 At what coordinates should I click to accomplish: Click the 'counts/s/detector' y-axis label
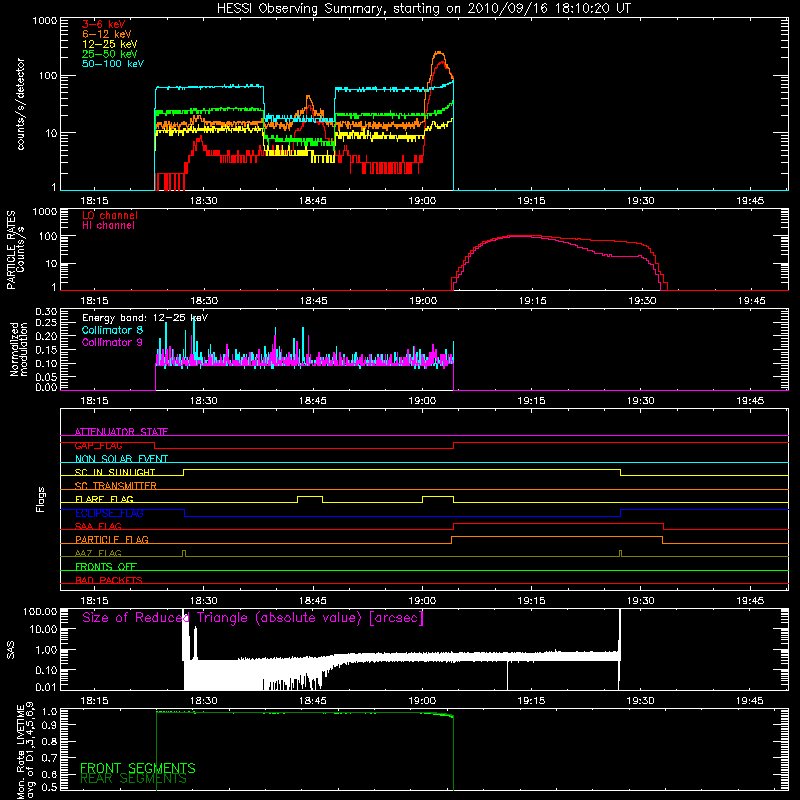tap(20, 104)
